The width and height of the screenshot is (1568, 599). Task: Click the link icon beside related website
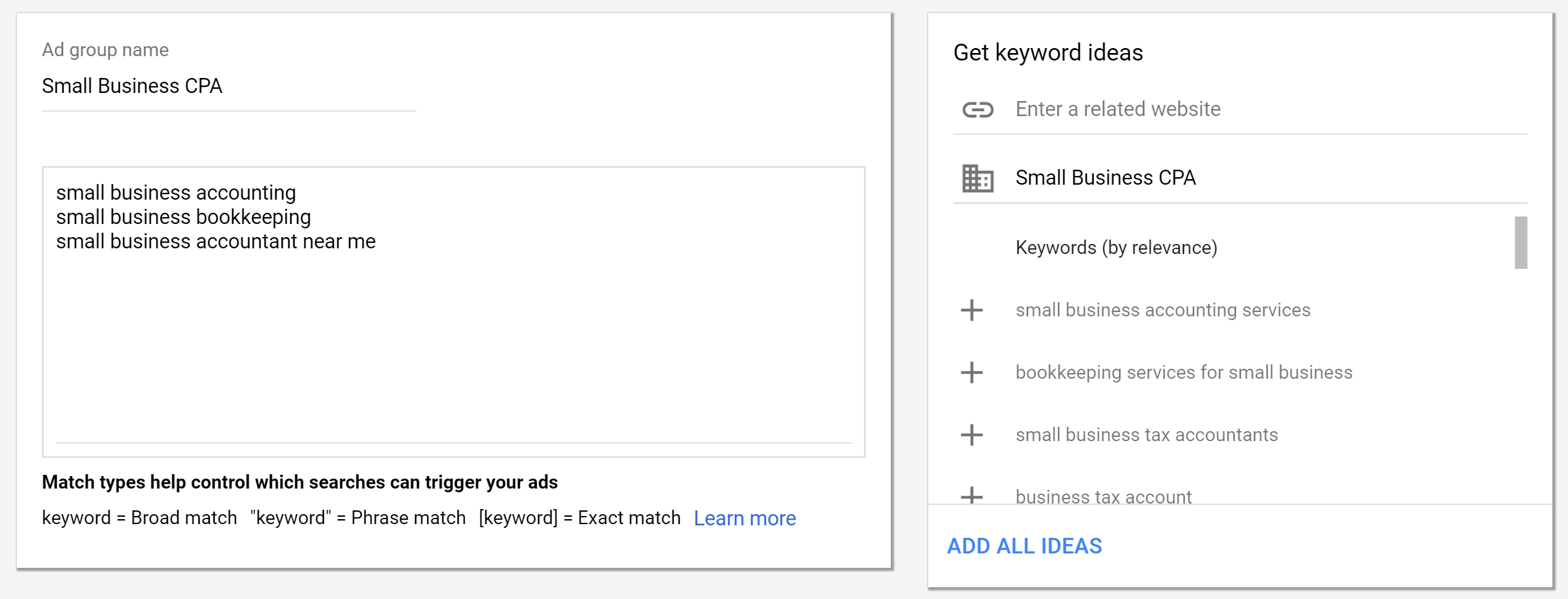tap(977, 110)
